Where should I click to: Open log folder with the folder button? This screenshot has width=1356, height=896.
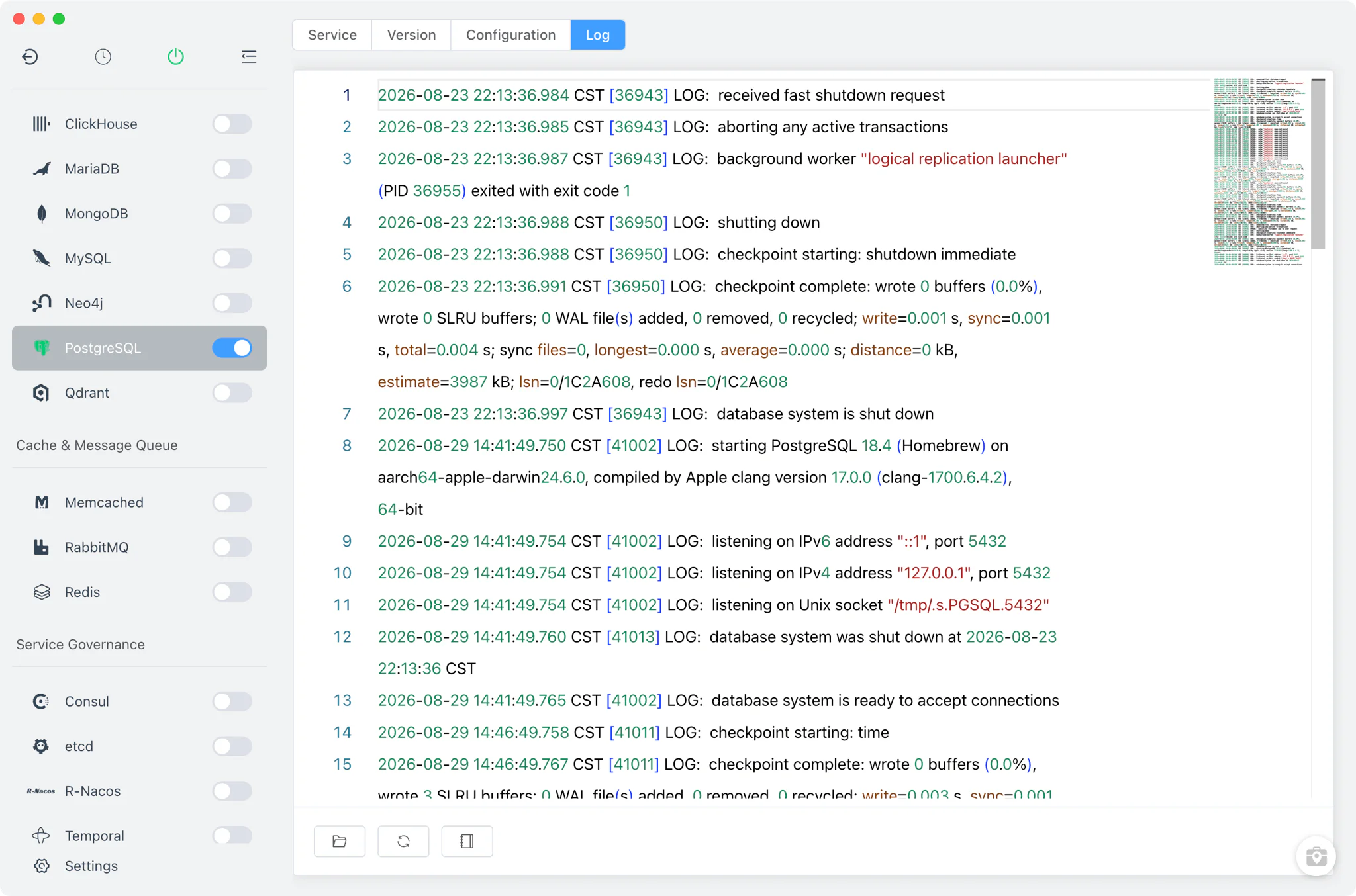340,841
